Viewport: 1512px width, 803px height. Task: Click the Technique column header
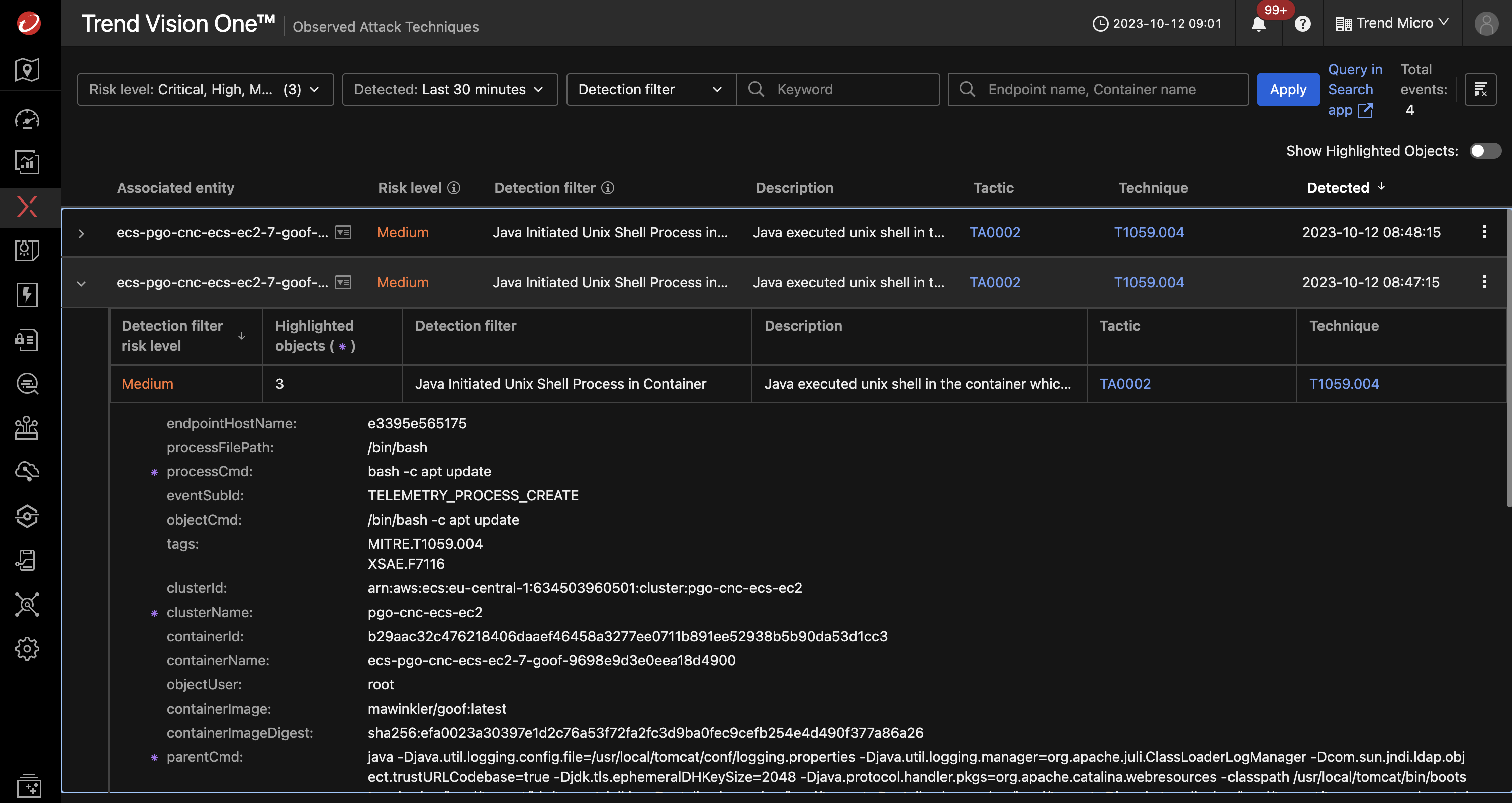click(1153, 188)
